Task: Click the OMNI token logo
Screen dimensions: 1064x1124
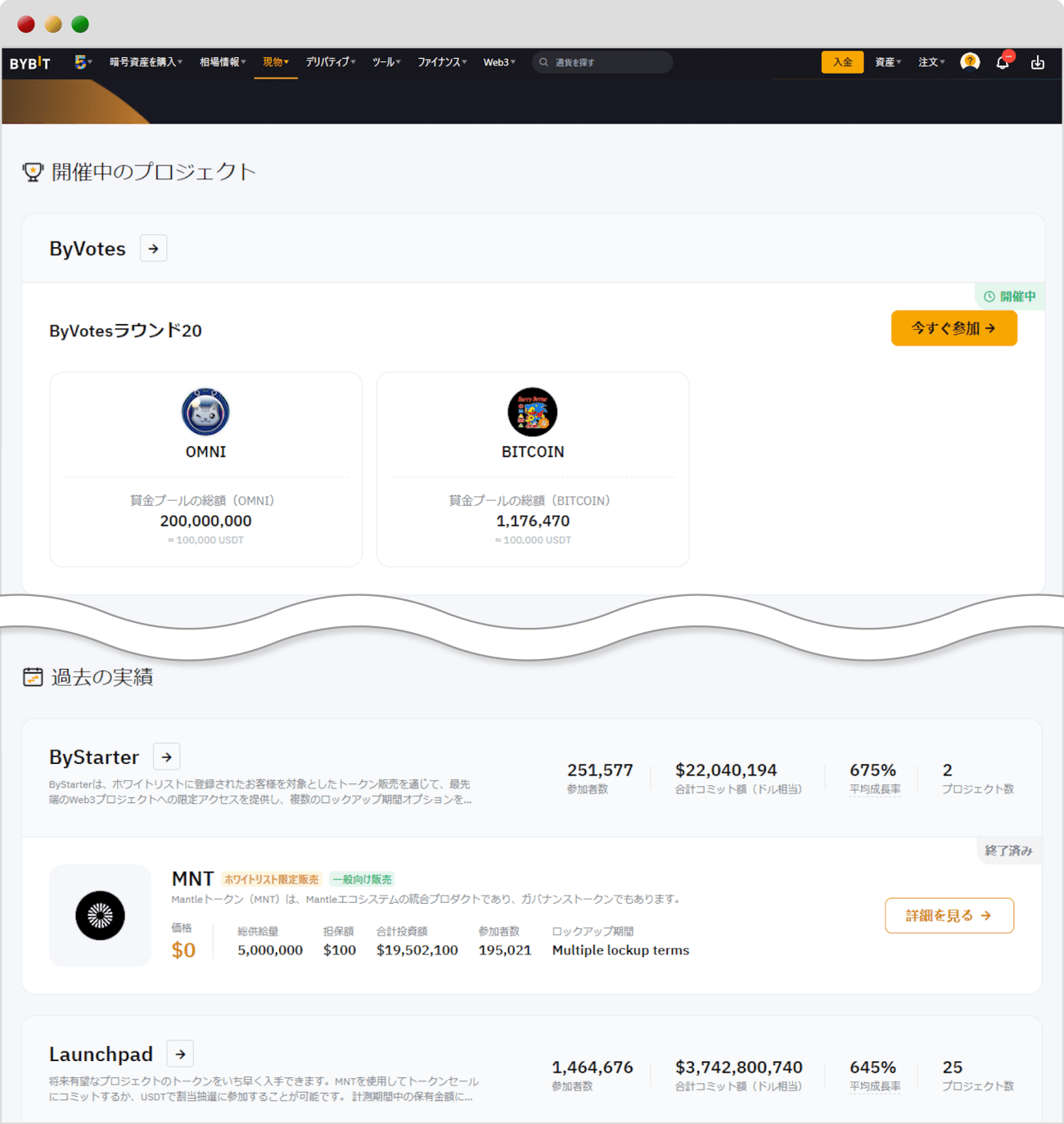Action: coord(205,412)
